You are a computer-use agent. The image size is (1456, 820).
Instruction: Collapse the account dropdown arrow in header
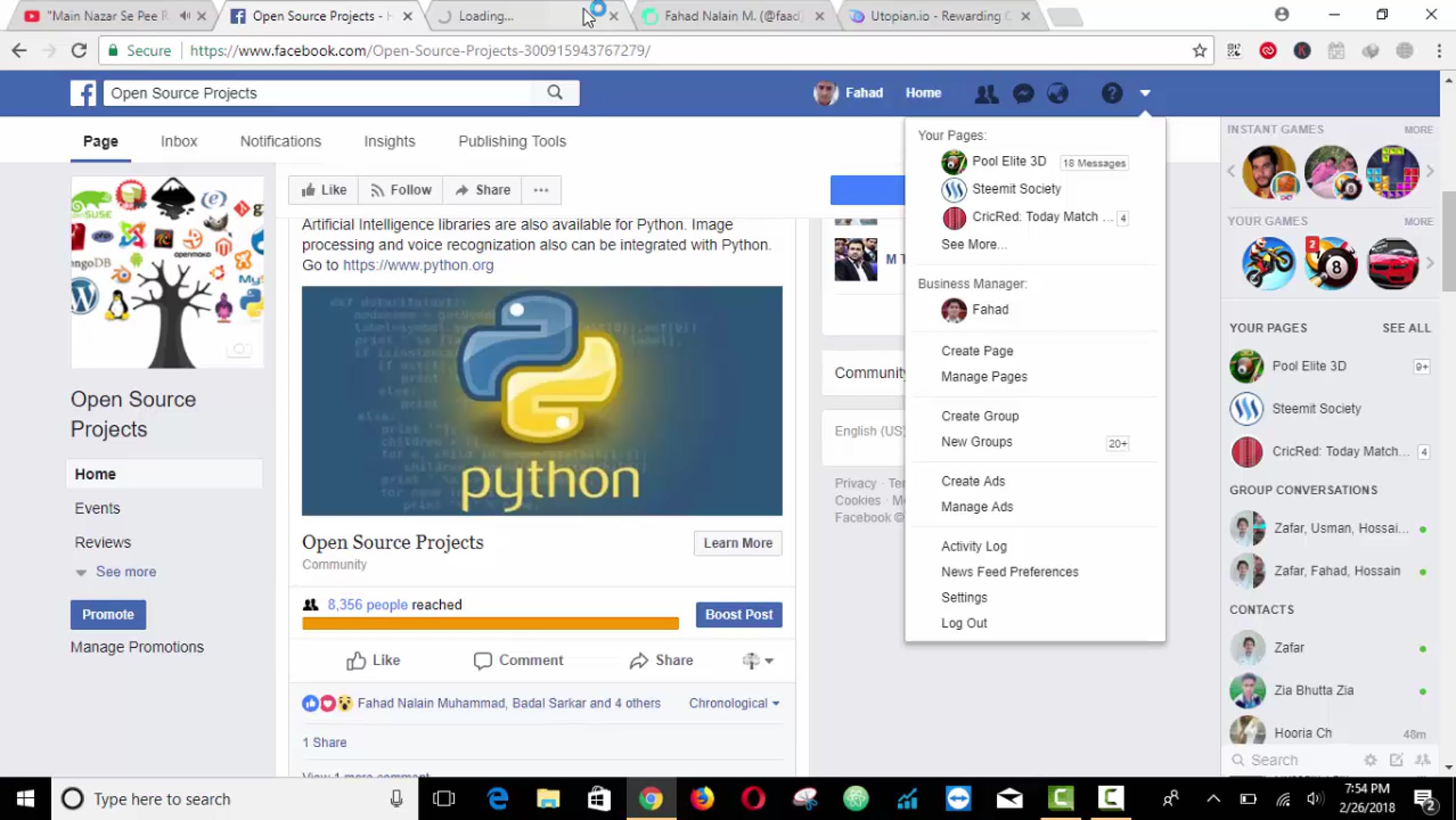1145,93
